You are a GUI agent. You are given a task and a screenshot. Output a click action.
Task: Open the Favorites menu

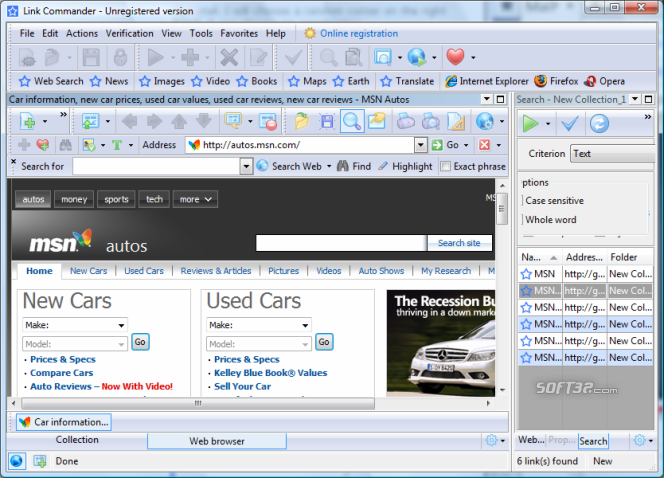tap(239, 33)
